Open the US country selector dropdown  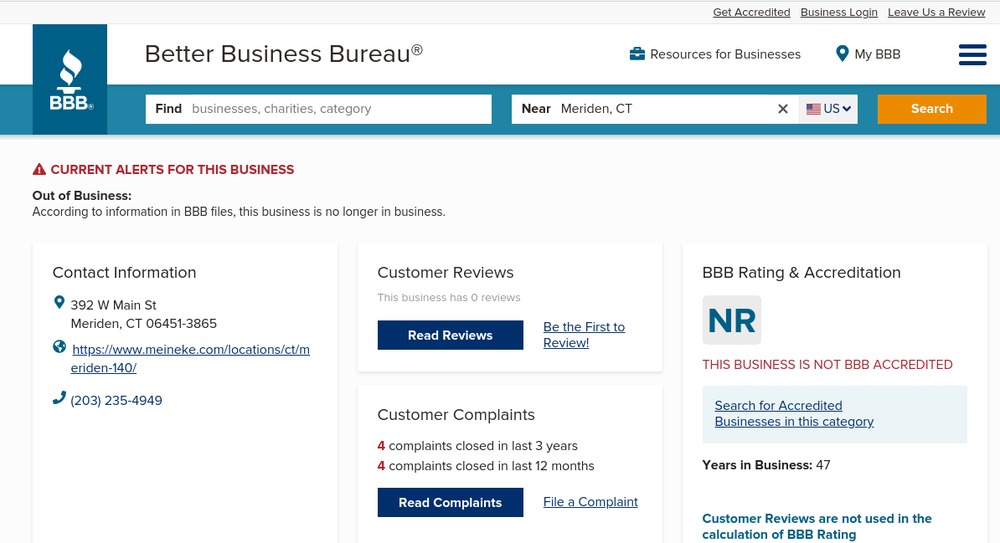(x=830, y=109)
